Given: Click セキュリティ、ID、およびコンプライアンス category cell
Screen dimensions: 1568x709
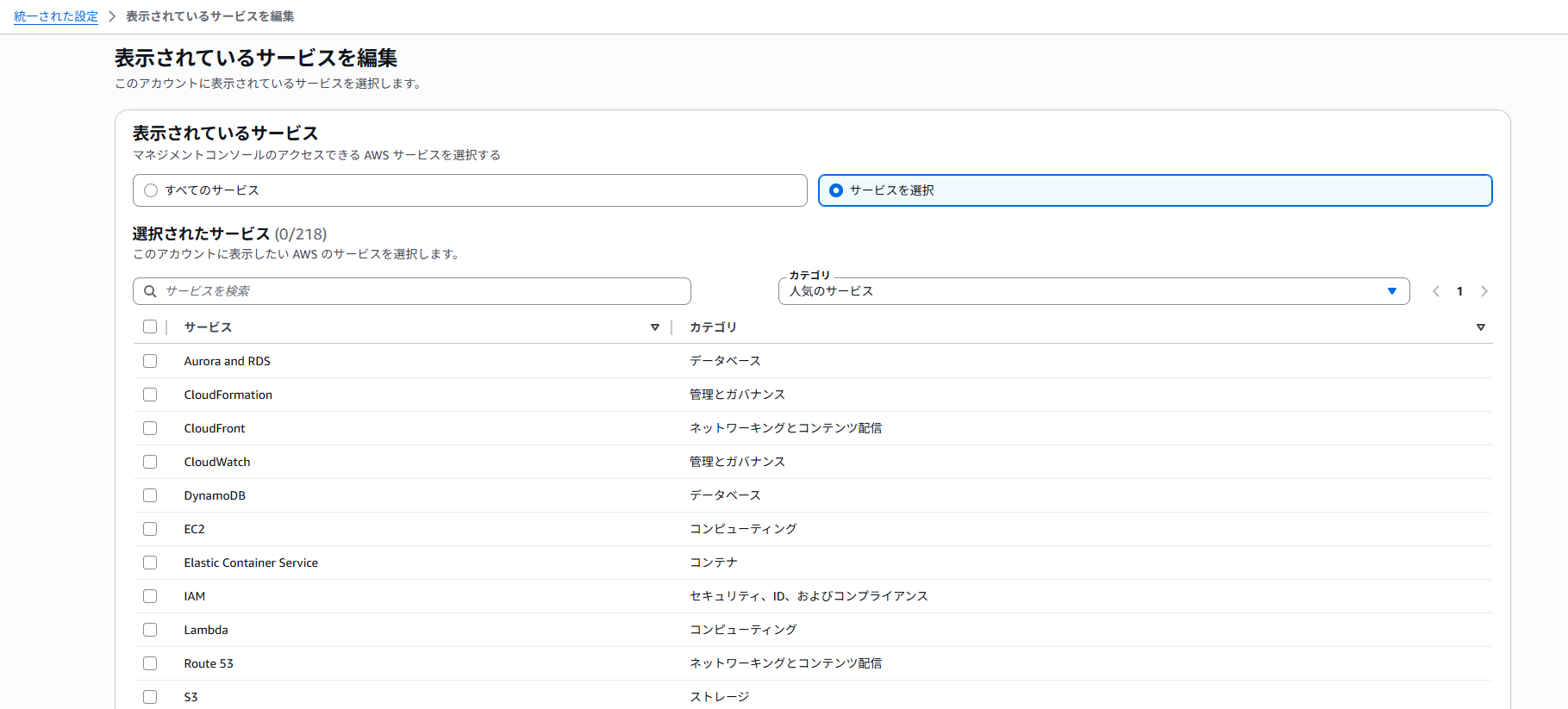Looking at the screenshot, I should pyautogui.click(x=809, y=596).
